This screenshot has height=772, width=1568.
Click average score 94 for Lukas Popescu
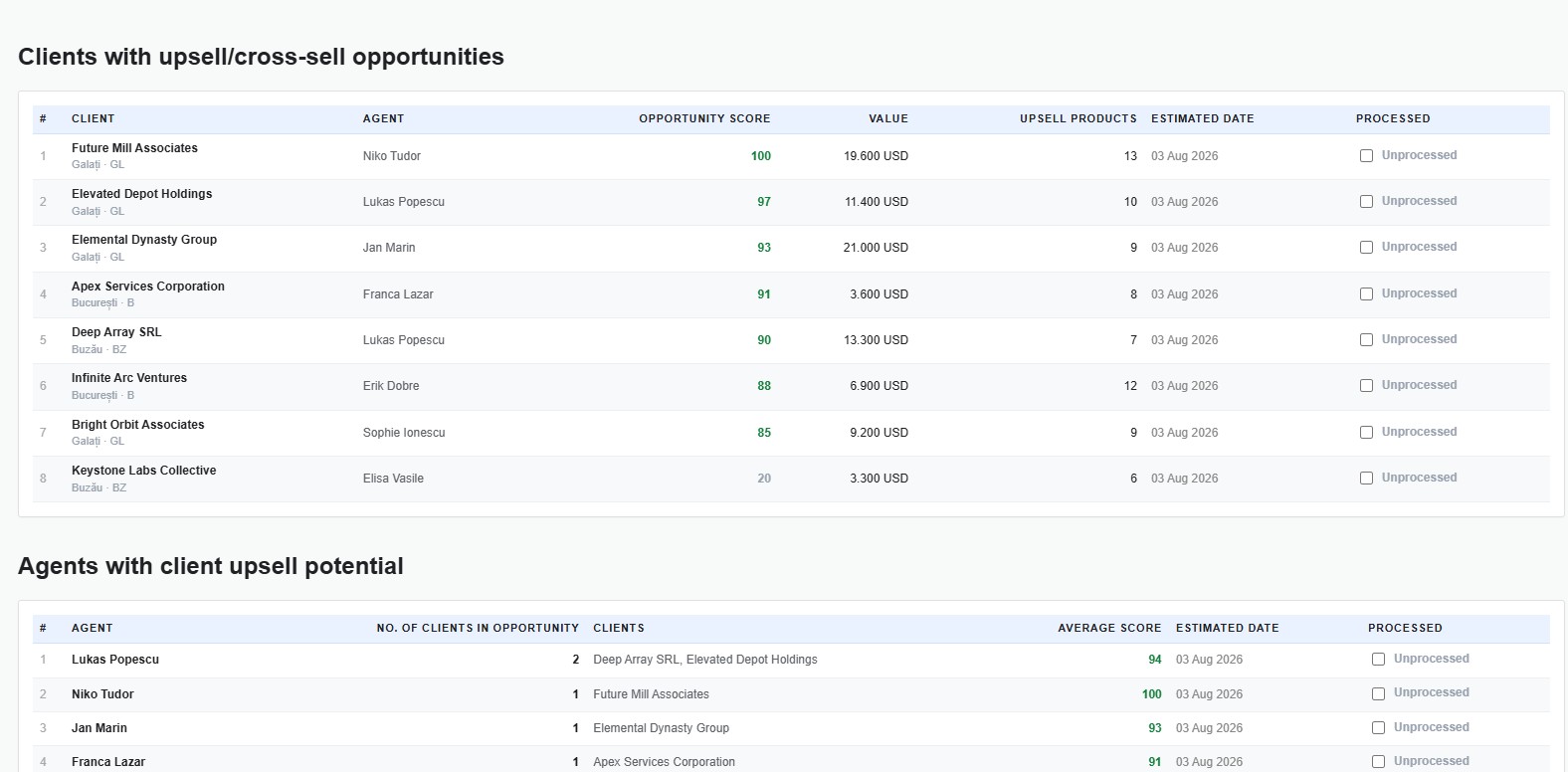click(1155, 660)
